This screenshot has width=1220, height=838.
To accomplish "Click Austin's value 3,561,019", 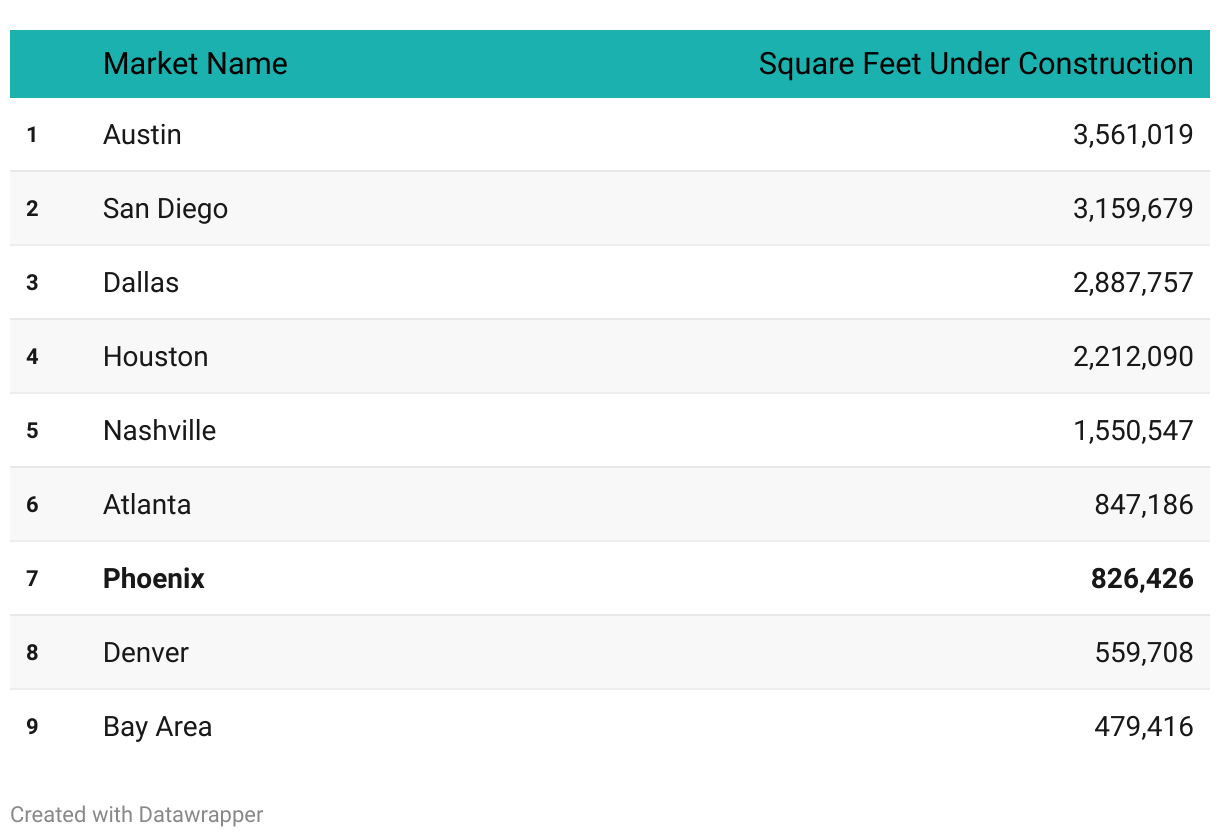I will pos(1133,135).
